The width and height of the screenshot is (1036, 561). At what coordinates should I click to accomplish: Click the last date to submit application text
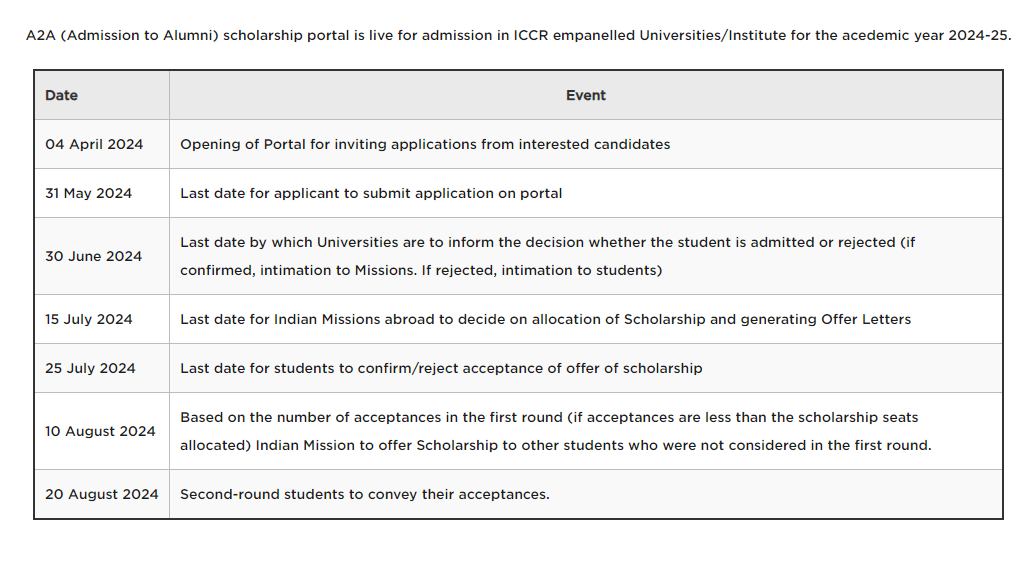point(371,193)
